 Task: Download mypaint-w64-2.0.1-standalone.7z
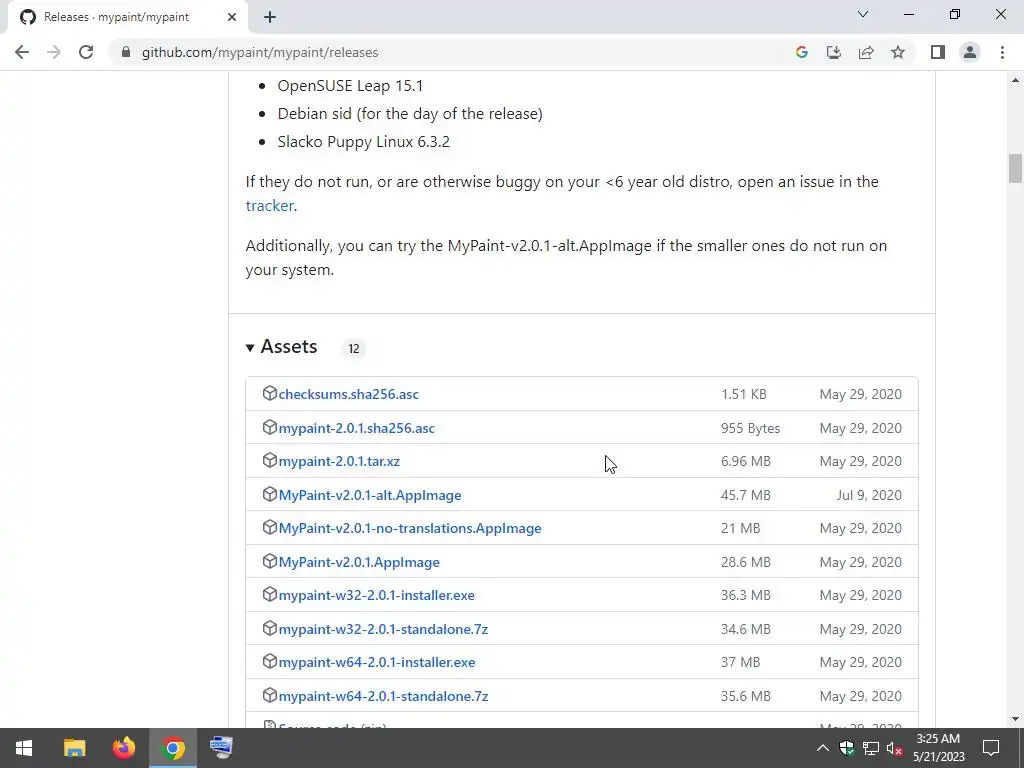point(383,696)
